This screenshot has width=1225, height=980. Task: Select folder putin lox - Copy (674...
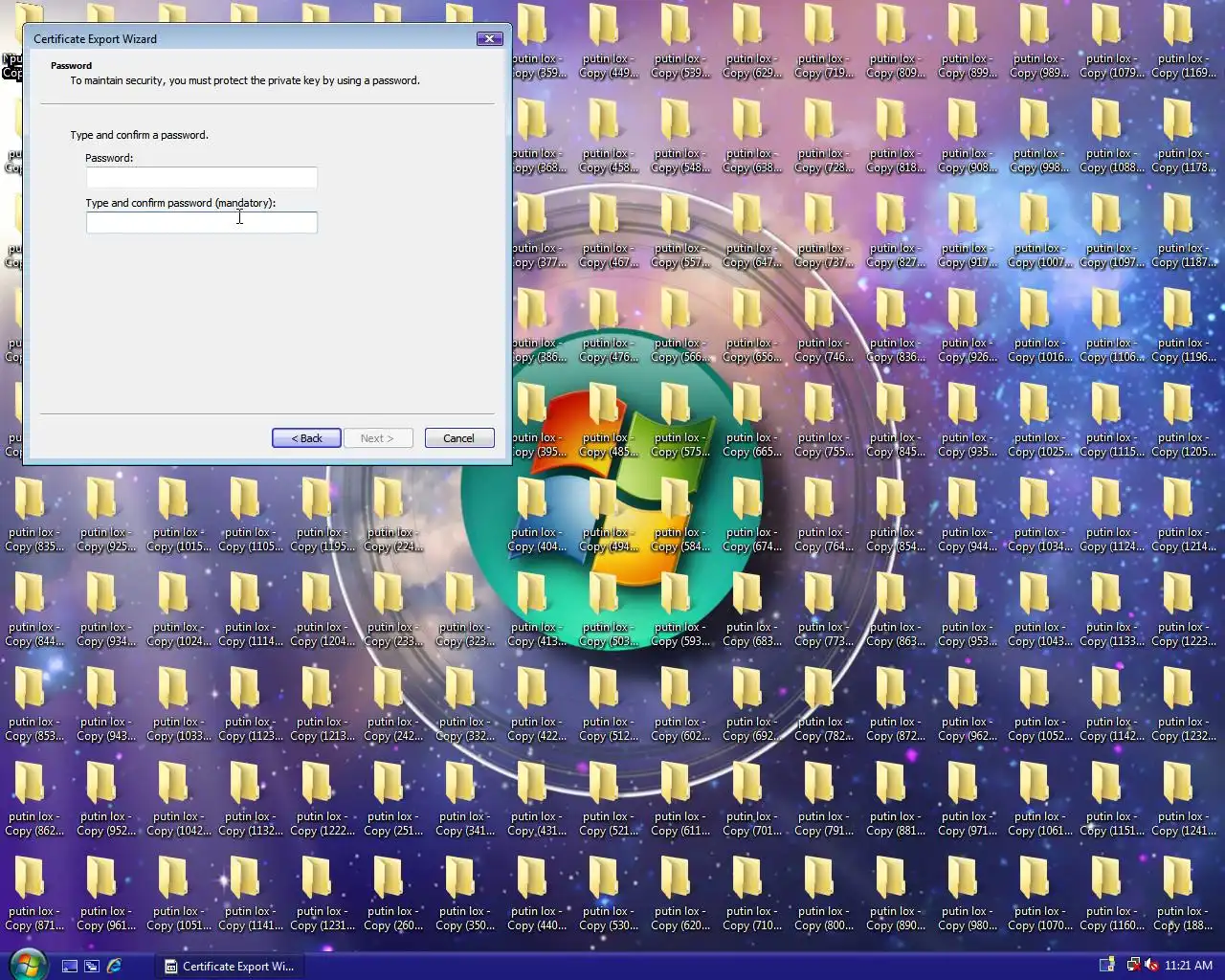tap(752, 516)
